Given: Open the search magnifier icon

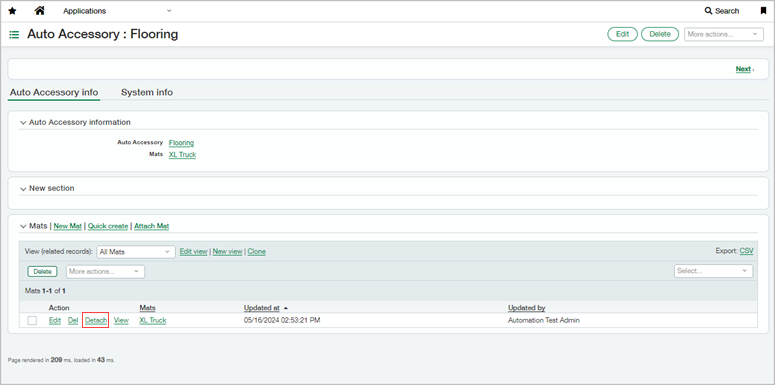Looking at the screenshot, I should (708, 11).
